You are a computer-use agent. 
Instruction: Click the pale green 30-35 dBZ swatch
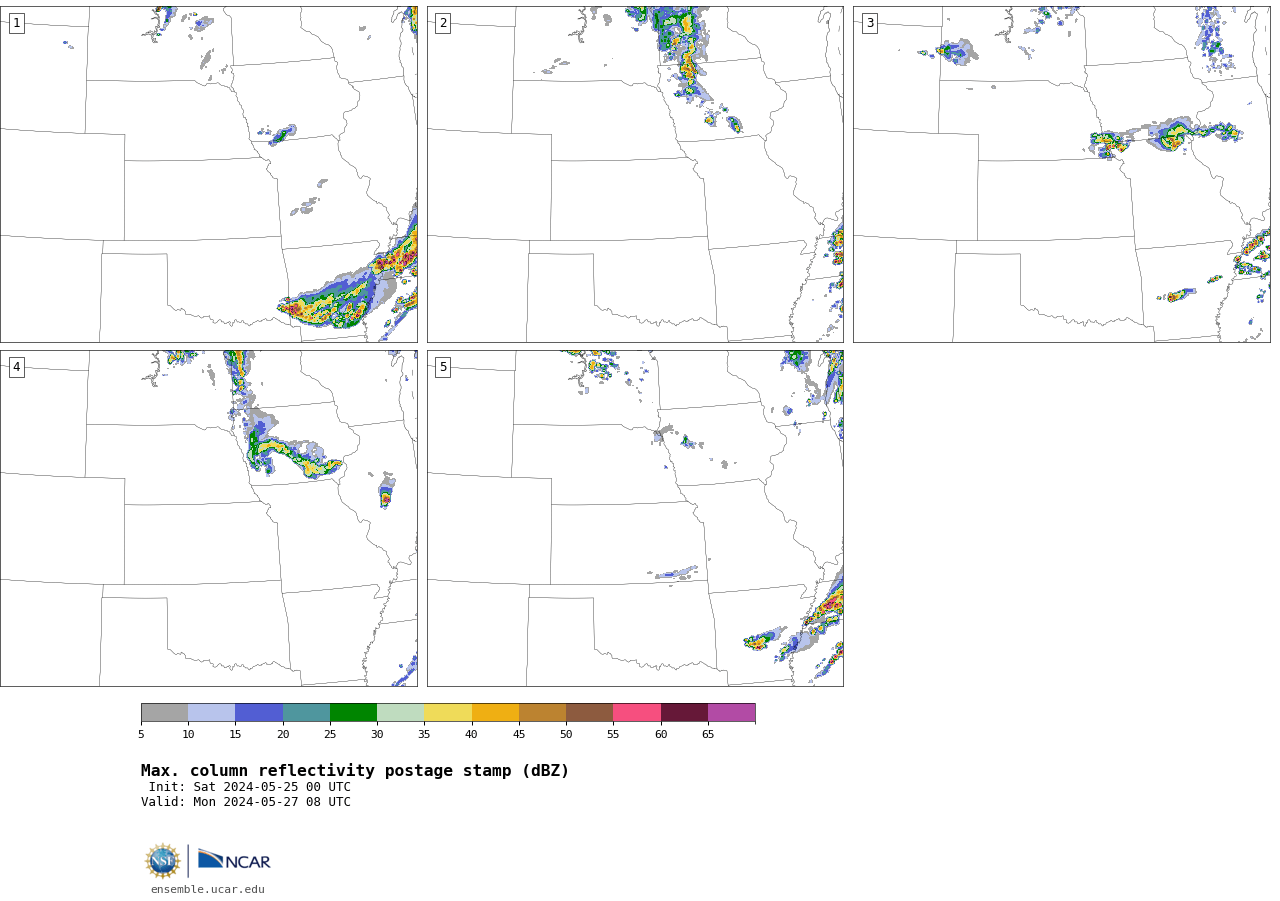click(x=401, y=713)
